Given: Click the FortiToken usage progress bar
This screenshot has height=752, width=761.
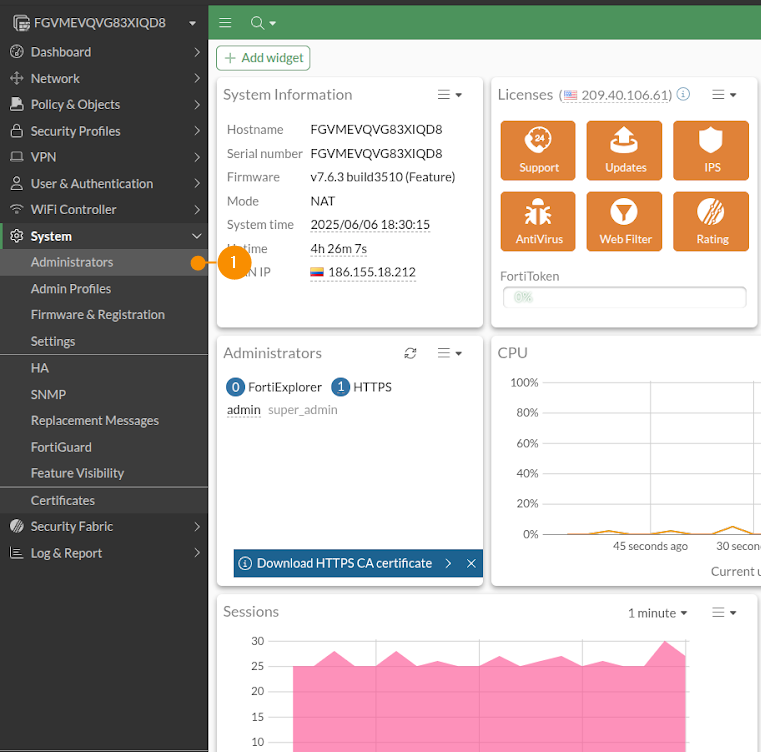Looking at the screenshot, I should pyautogui.click(x=624, y=297).
